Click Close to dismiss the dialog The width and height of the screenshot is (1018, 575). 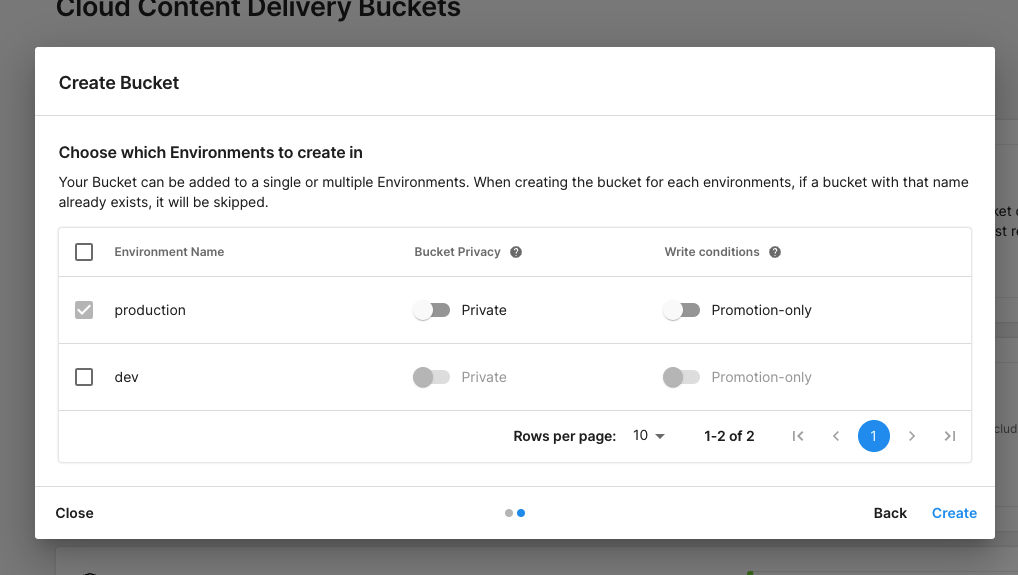click(75, 513)
